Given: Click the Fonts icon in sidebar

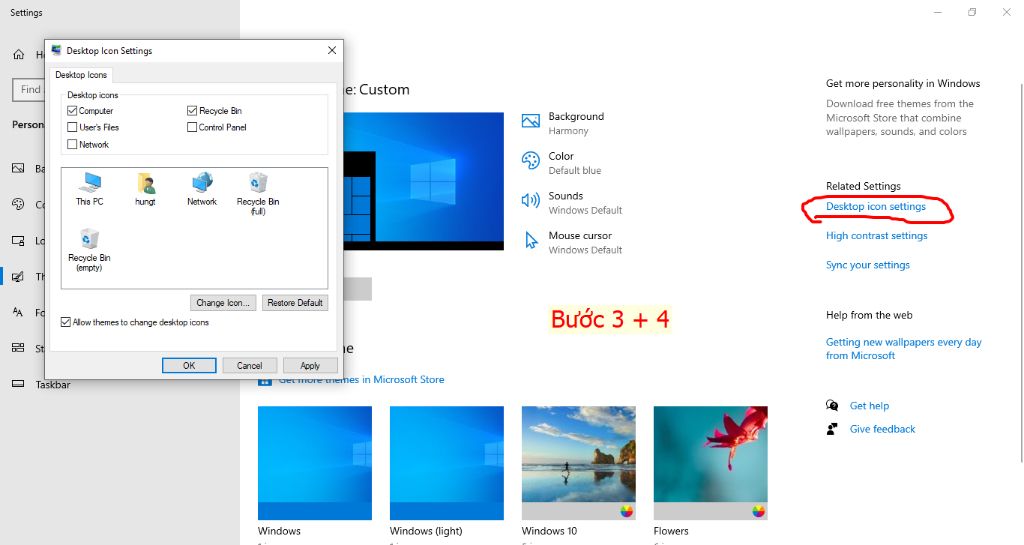Looking at the screenshot, I should pos(18,312).
